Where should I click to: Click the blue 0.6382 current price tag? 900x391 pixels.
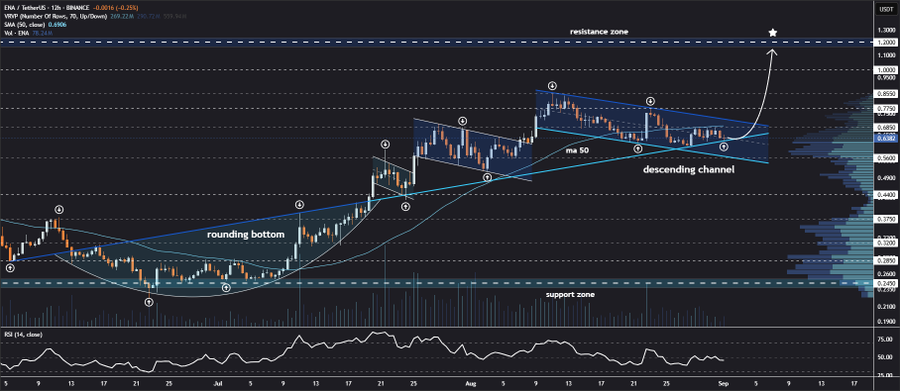(886, 138)
